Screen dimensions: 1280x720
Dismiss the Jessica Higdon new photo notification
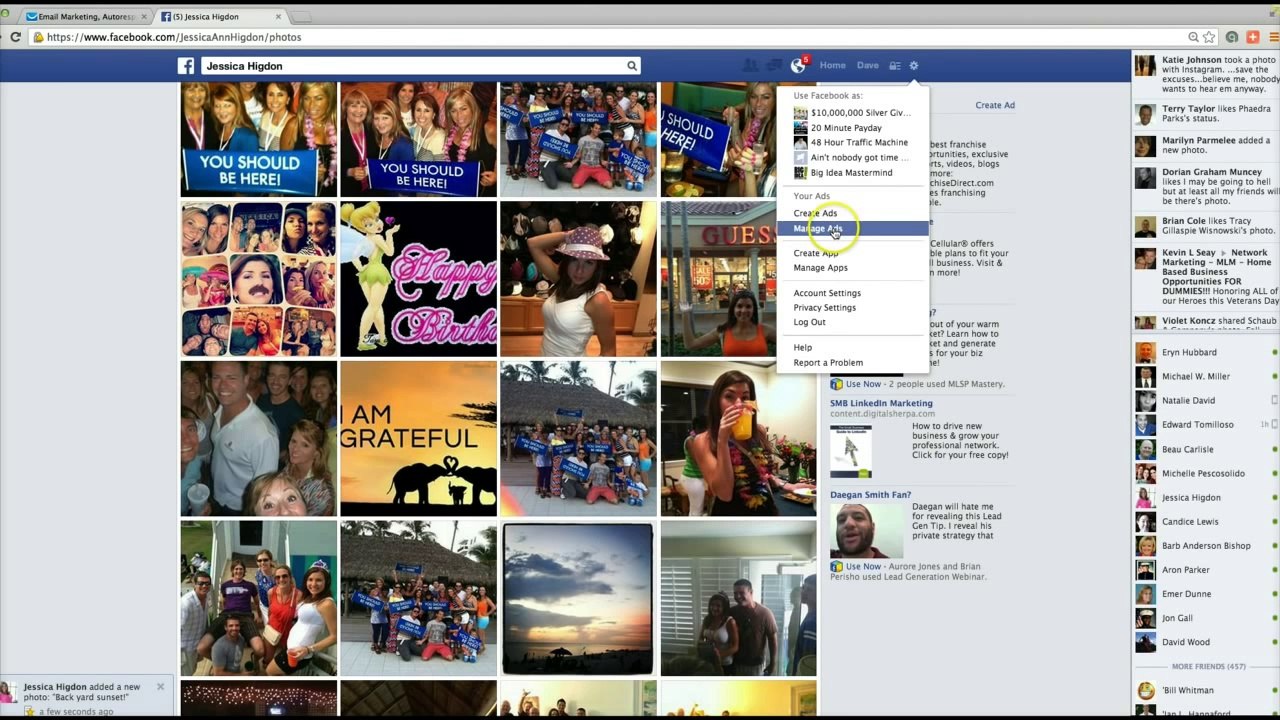click(x=160, y=686)
